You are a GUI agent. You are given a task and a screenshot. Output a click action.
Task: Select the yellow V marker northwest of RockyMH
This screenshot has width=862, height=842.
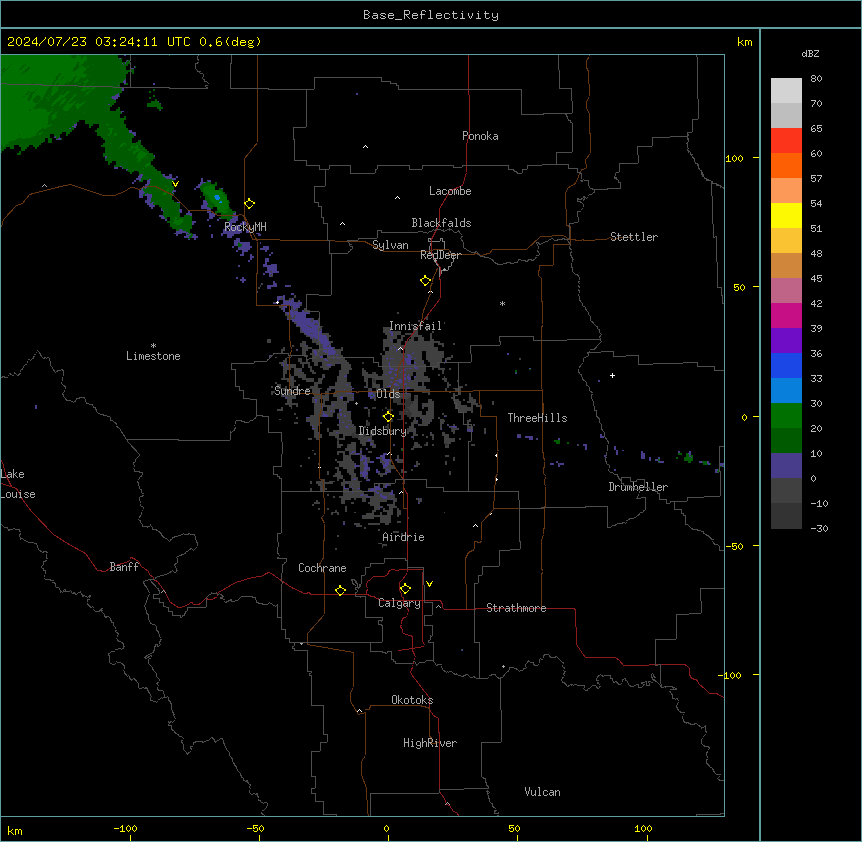point(175,184)
